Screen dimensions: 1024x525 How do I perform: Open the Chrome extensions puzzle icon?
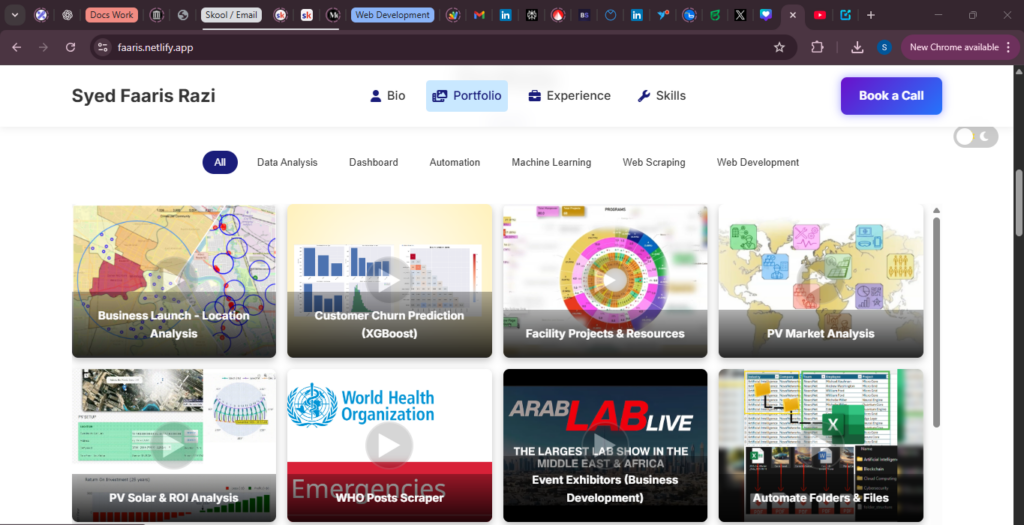click(817, 47)
